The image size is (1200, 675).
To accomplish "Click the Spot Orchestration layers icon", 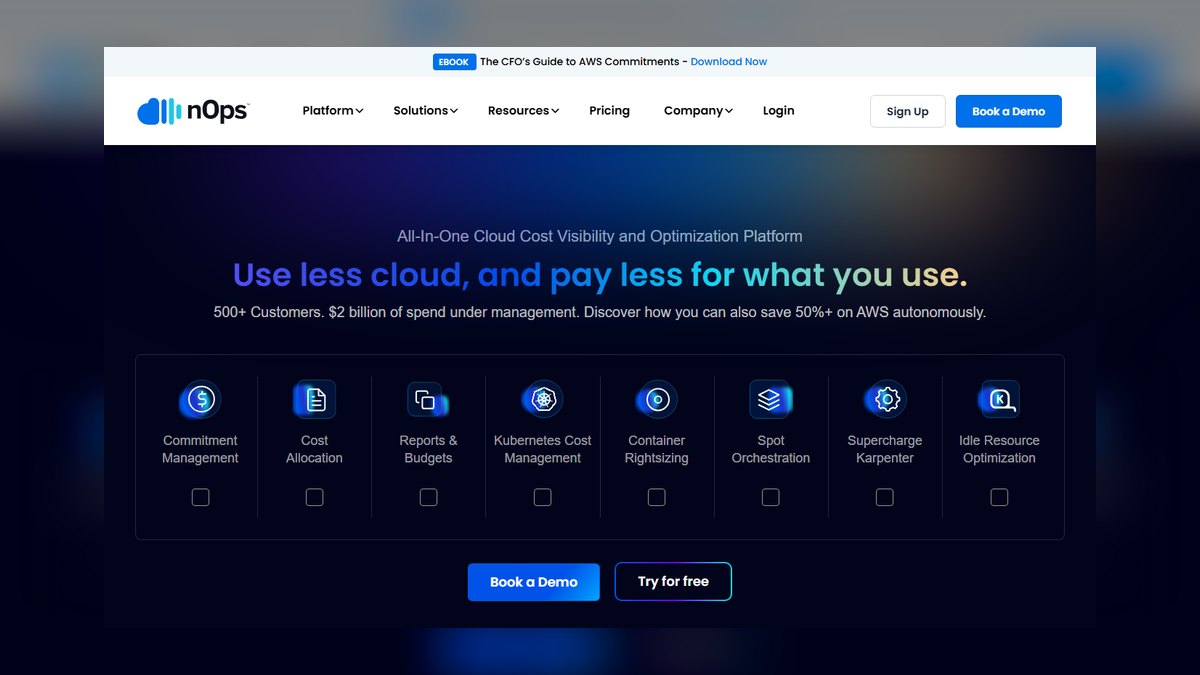I will click(x=770, y=400).
